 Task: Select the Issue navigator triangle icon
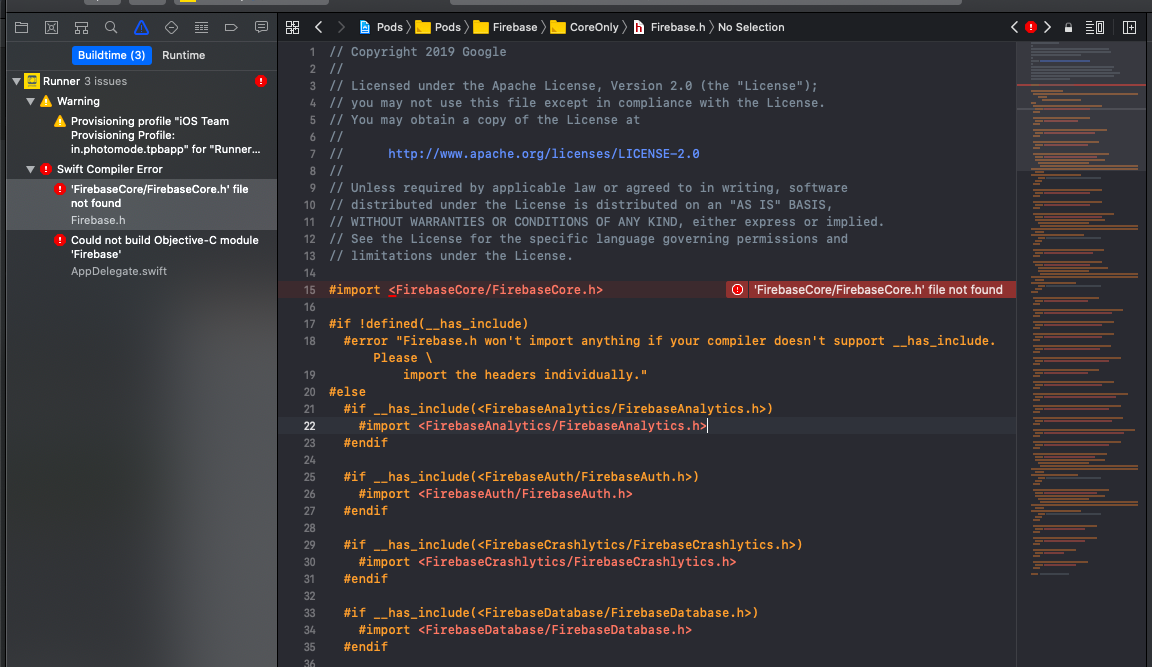click(x=141, y=28)
